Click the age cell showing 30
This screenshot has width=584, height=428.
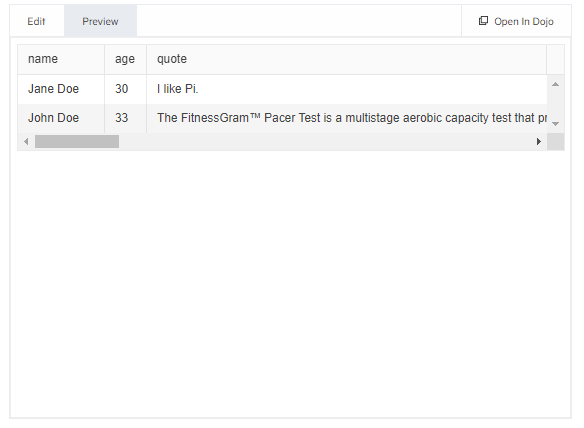click(126, 89)
